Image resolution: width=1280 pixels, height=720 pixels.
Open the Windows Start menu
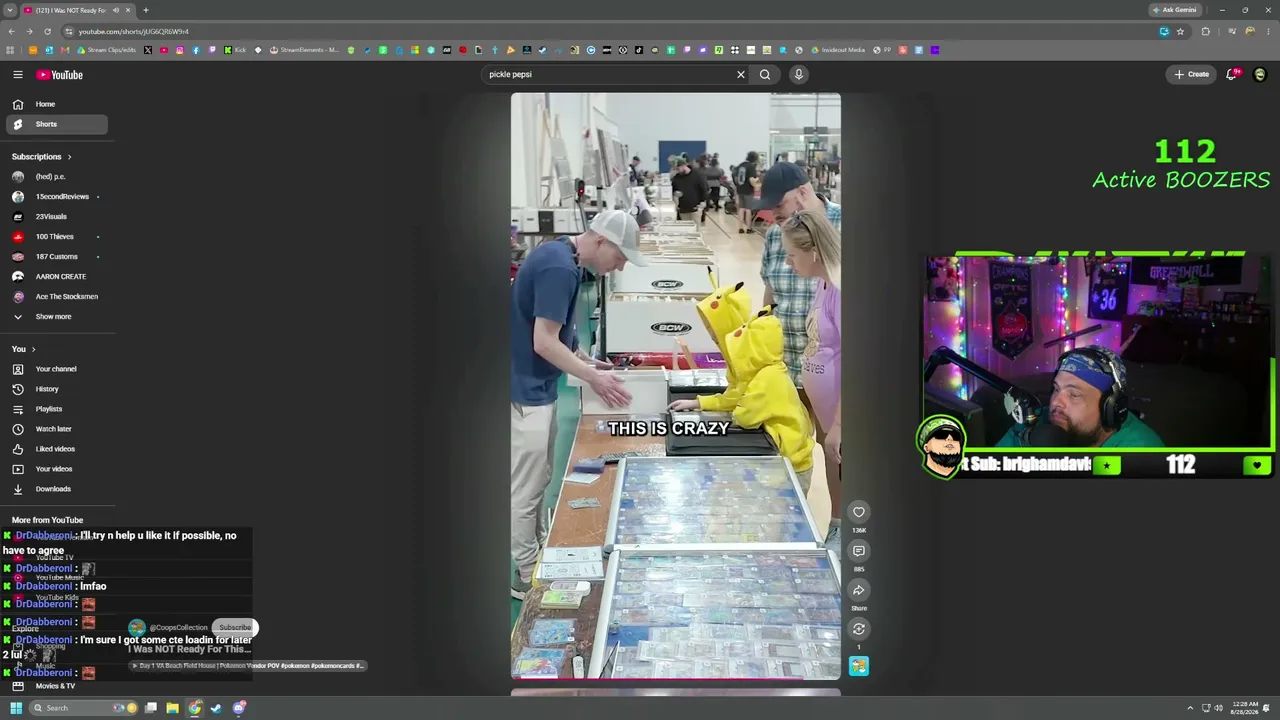[x=16, y=708]
